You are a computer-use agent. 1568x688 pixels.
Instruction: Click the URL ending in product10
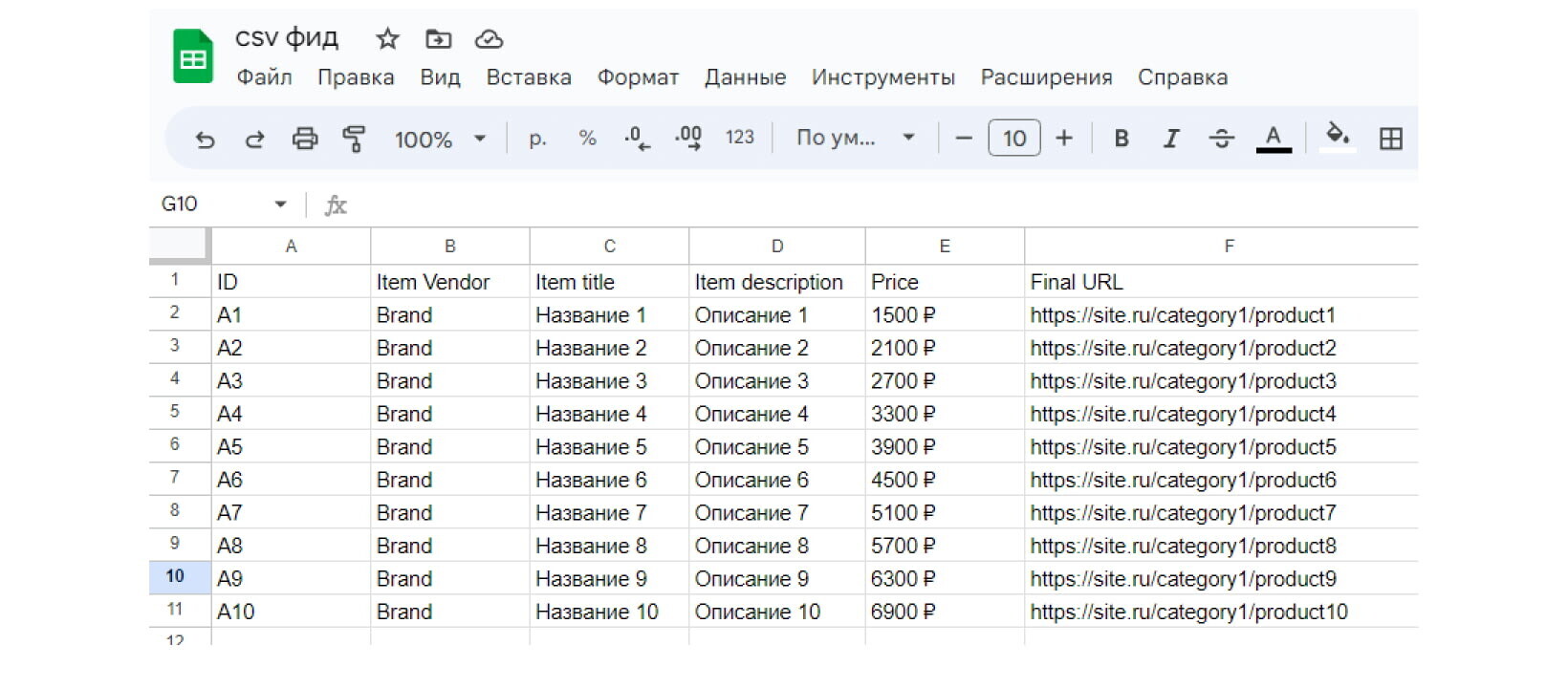(x=1221, y=612)
